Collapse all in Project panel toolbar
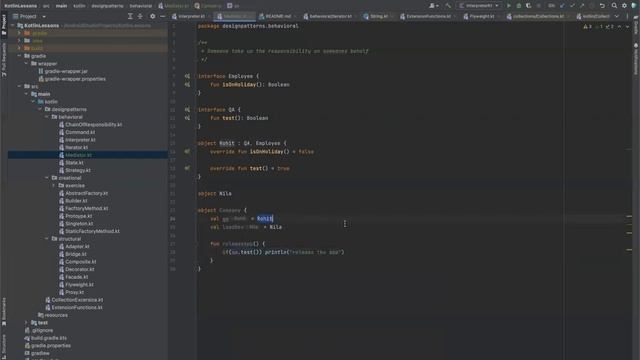Image resolution: width=640 pixels, height=360 pixels. click(x=140, y=16)
